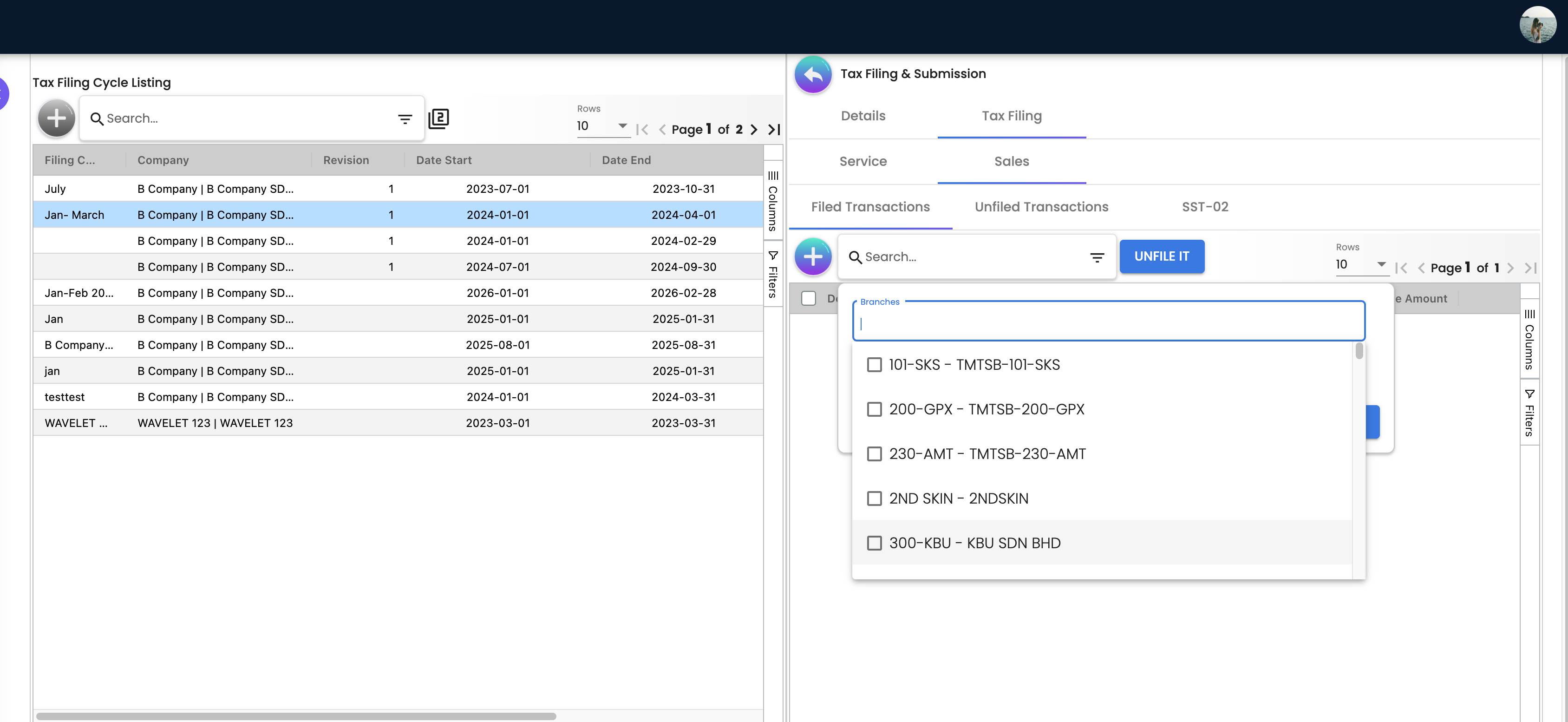Switch to the Service tab

(862, 161)
